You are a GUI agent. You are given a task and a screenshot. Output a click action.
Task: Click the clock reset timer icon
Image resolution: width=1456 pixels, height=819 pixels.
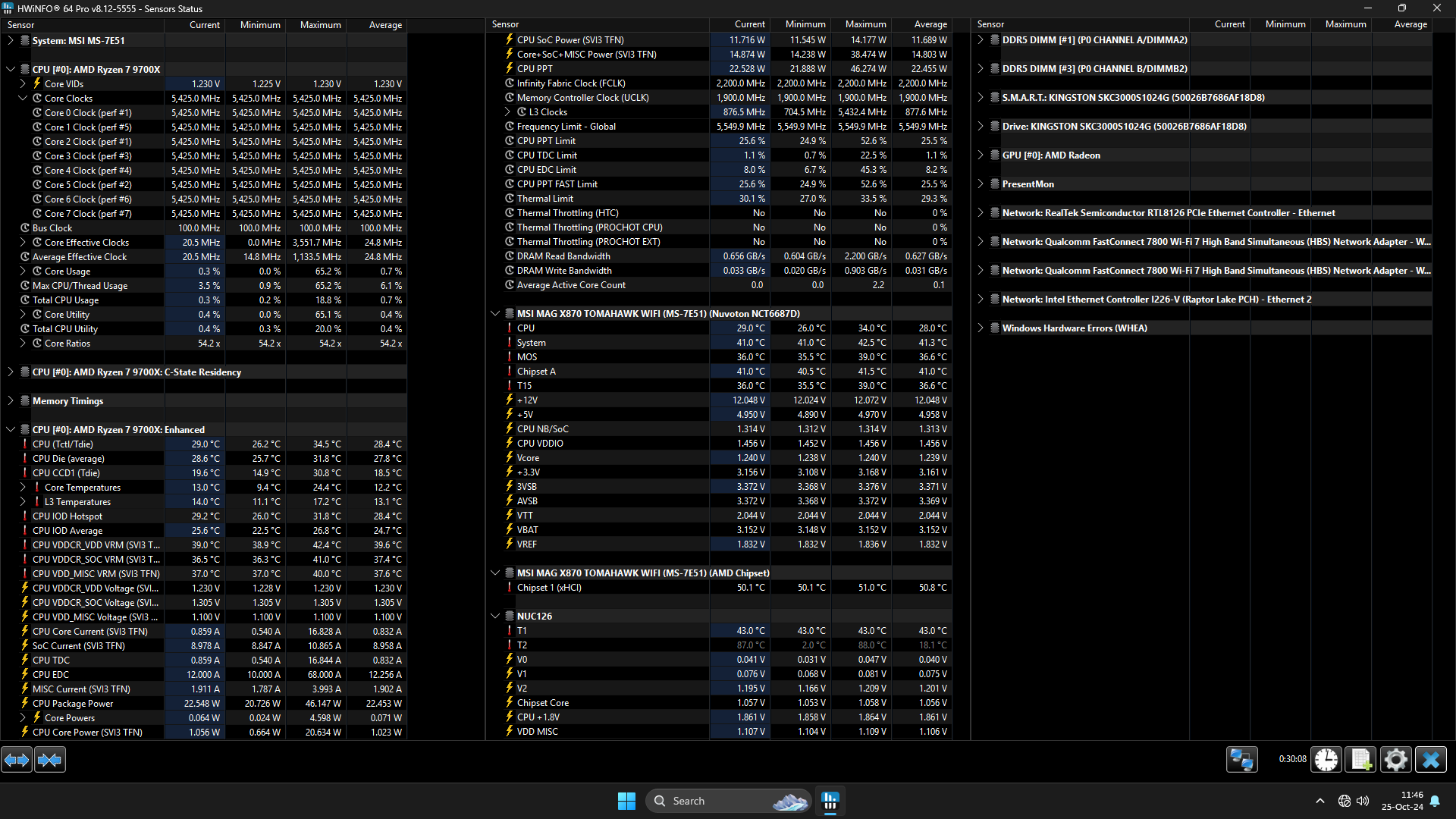click(x=1326, y=759)
